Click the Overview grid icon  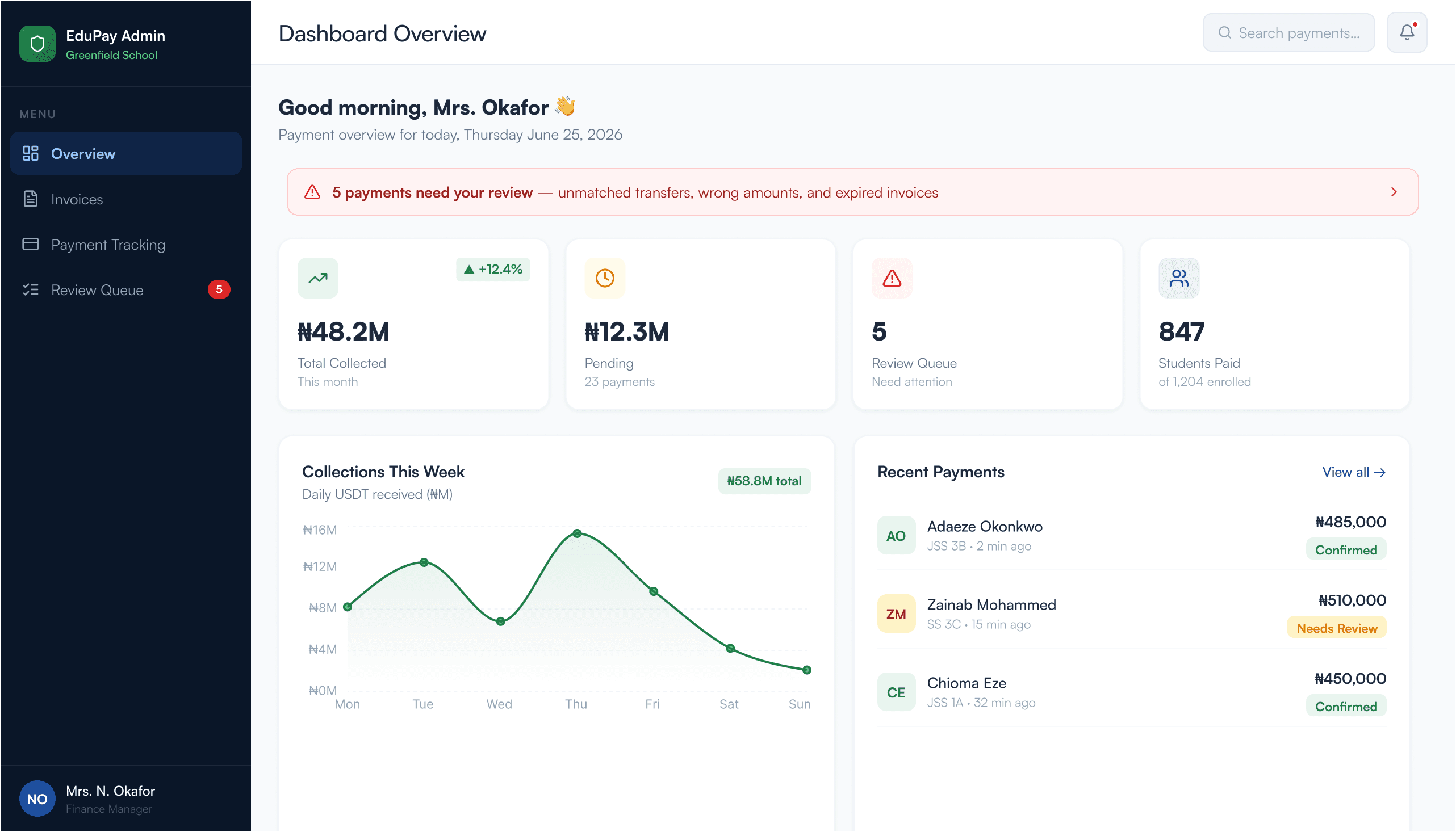[30, 153]
